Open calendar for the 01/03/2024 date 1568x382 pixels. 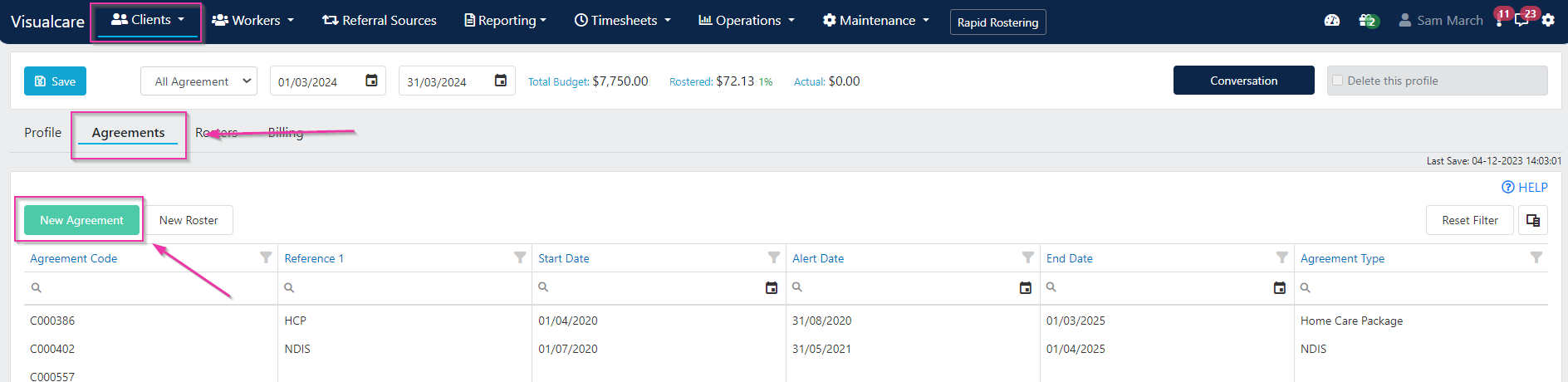pos(372,81)
